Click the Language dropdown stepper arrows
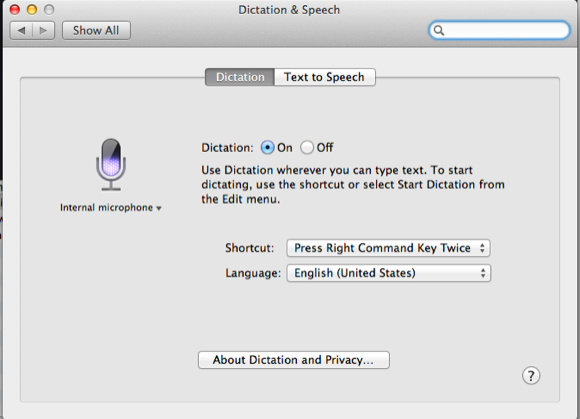 coord(483,273)
